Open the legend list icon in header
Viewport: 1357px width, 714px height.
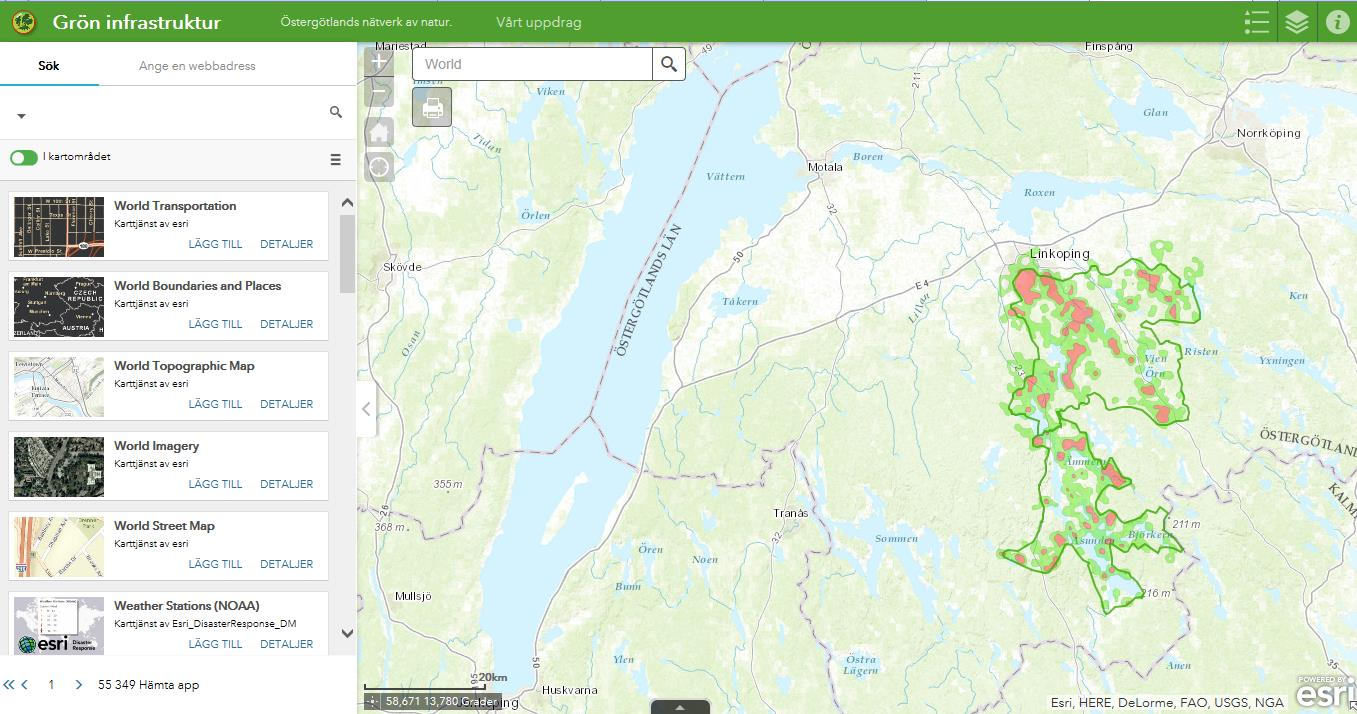[x=1257, y=22]
